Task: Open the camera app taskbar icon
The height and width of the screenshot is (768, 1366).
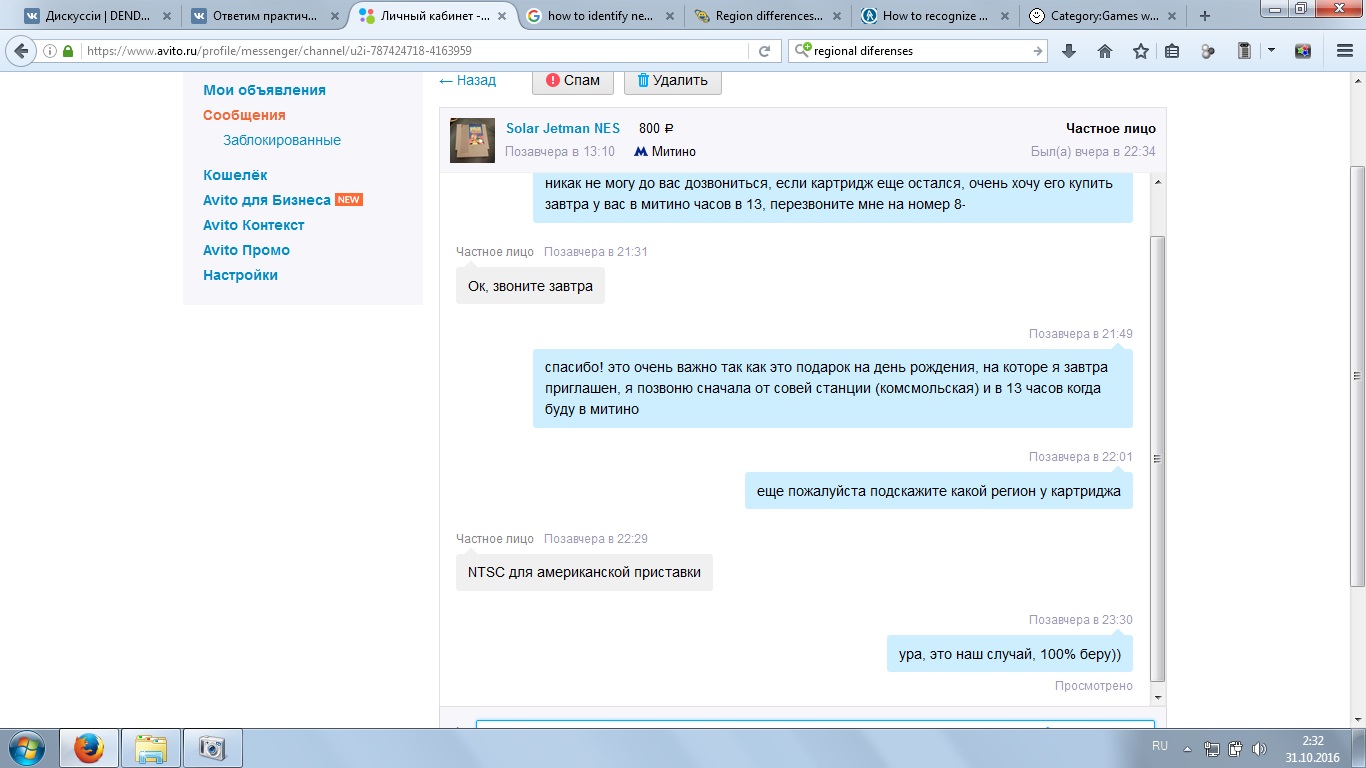Action: tap(212, 748)
